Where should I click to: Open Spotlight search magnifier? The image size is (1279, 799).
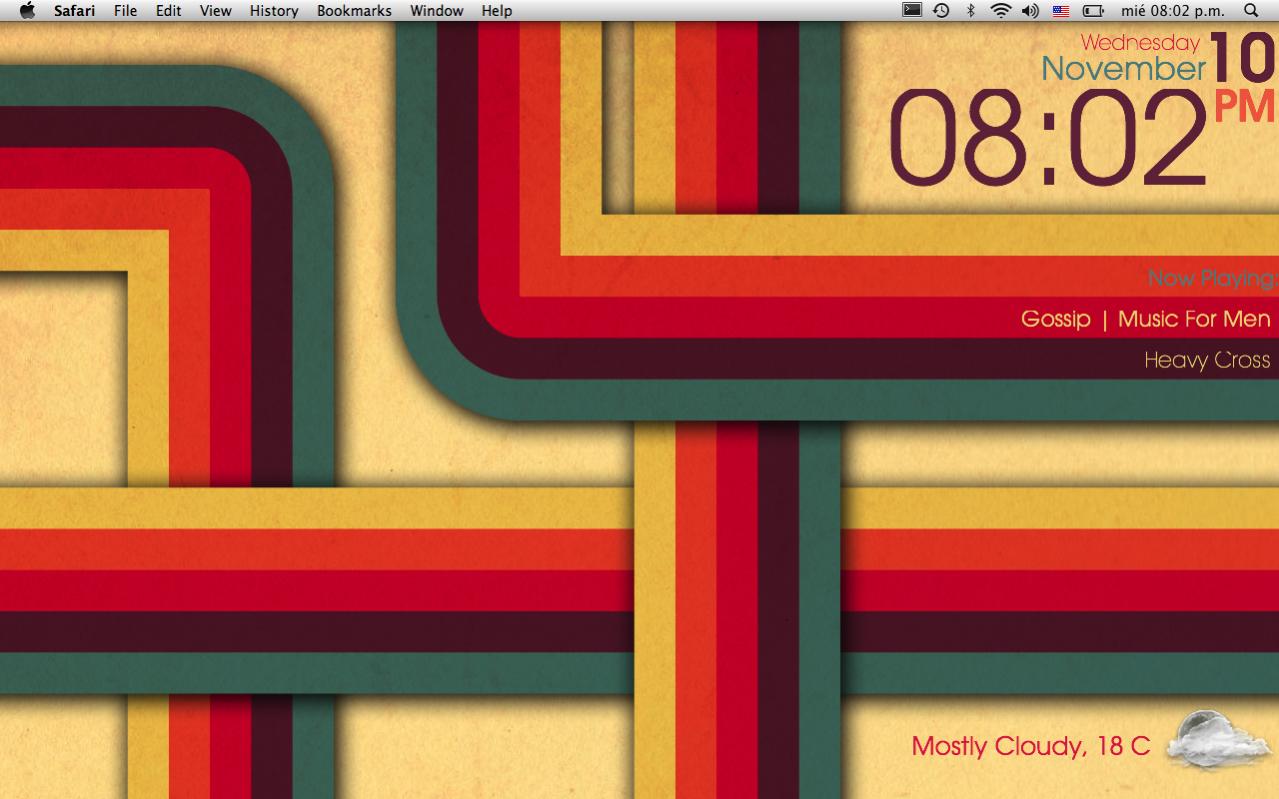1250,10
